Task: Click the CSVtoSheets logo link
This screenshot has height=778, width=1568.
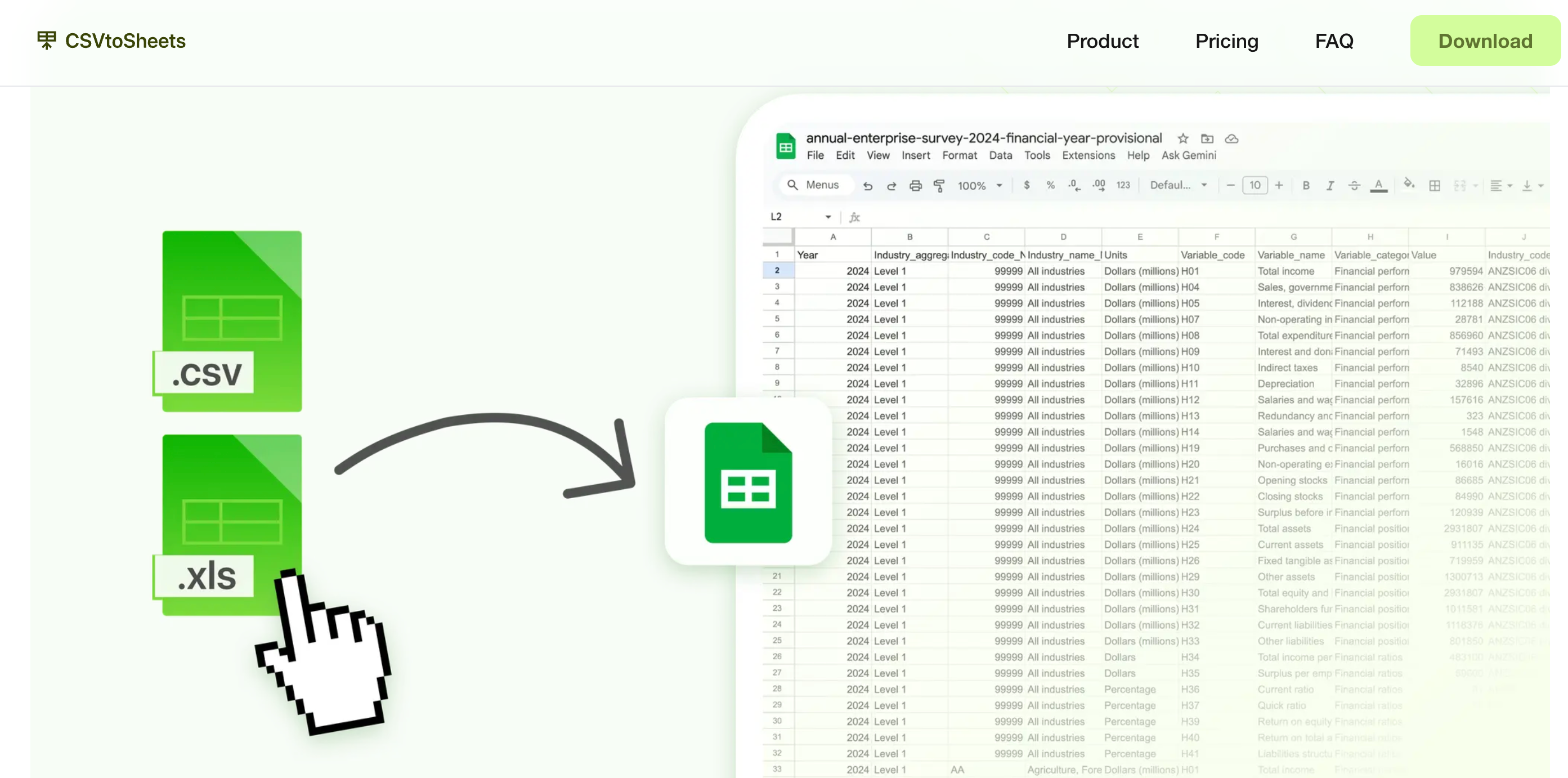Action: pos(111,41)
